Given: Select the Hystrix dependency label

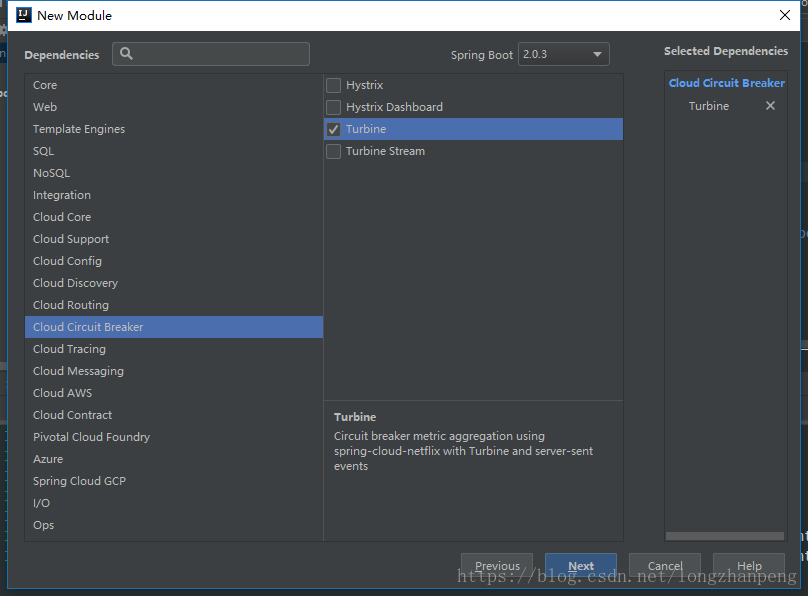Looking at the screenshot, I should pos(364,85).
